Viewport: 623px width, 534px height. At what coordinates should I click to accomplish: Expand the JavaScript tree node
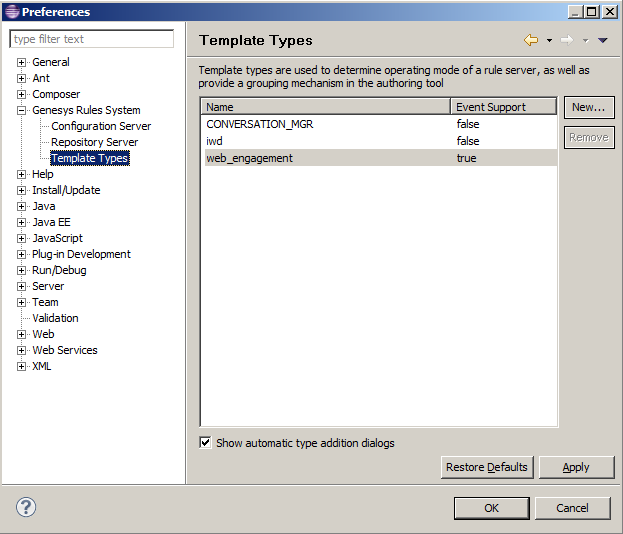pyautogui.click(x=21, y=238)
